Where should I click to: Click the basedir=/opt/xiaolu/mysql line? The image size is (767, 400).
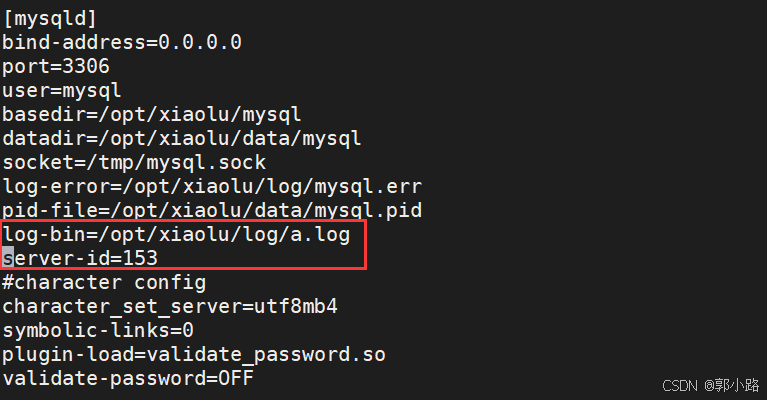point(152,114)
